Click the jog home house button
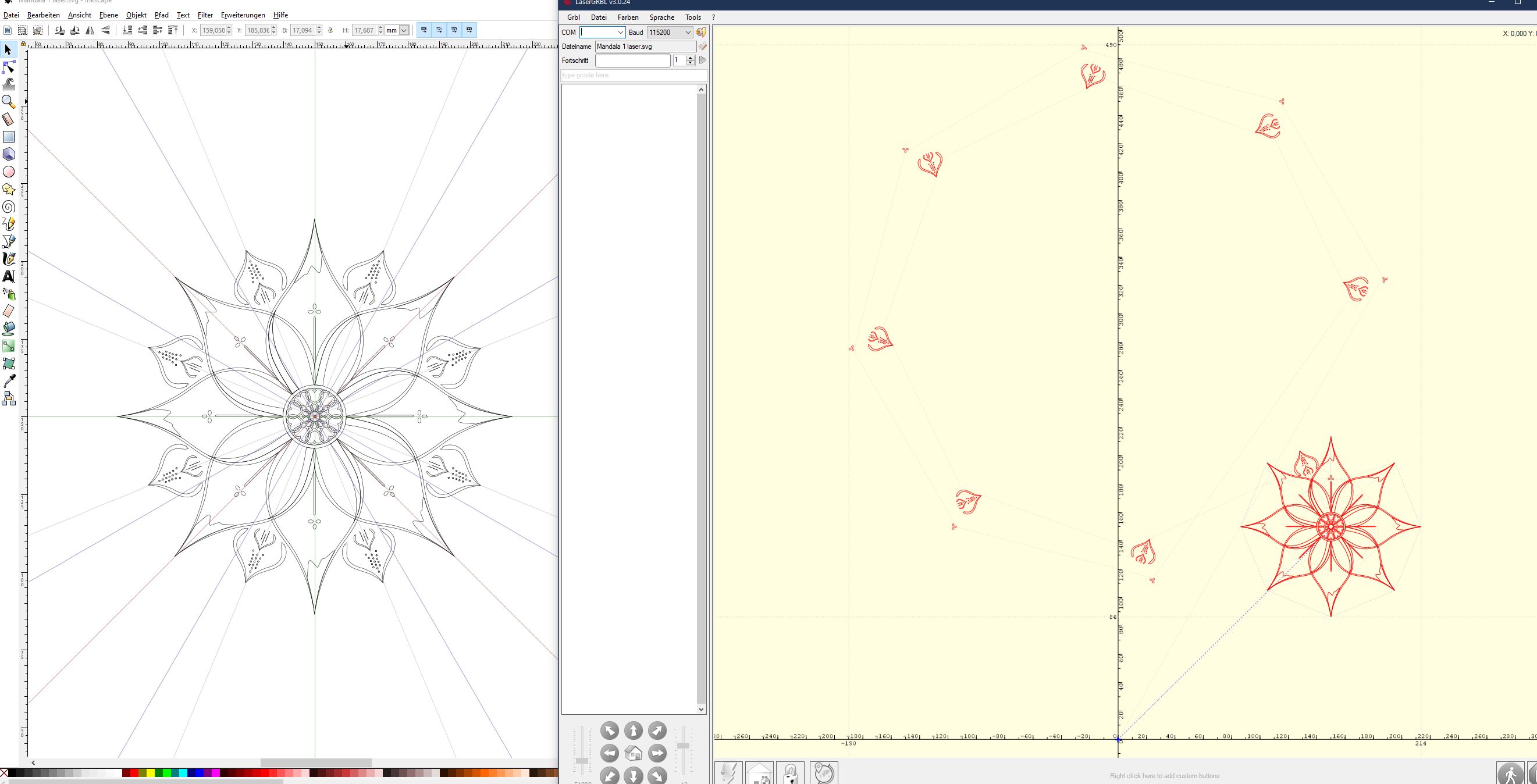The width and height of the screenshot is (1537, 784). click(x=633, y=754)
